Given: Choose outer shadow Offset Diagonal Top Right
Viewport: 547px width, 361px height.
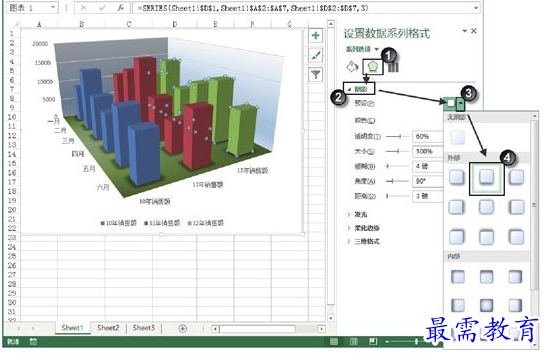Looking at the screenshot, I should pos(456,237).
